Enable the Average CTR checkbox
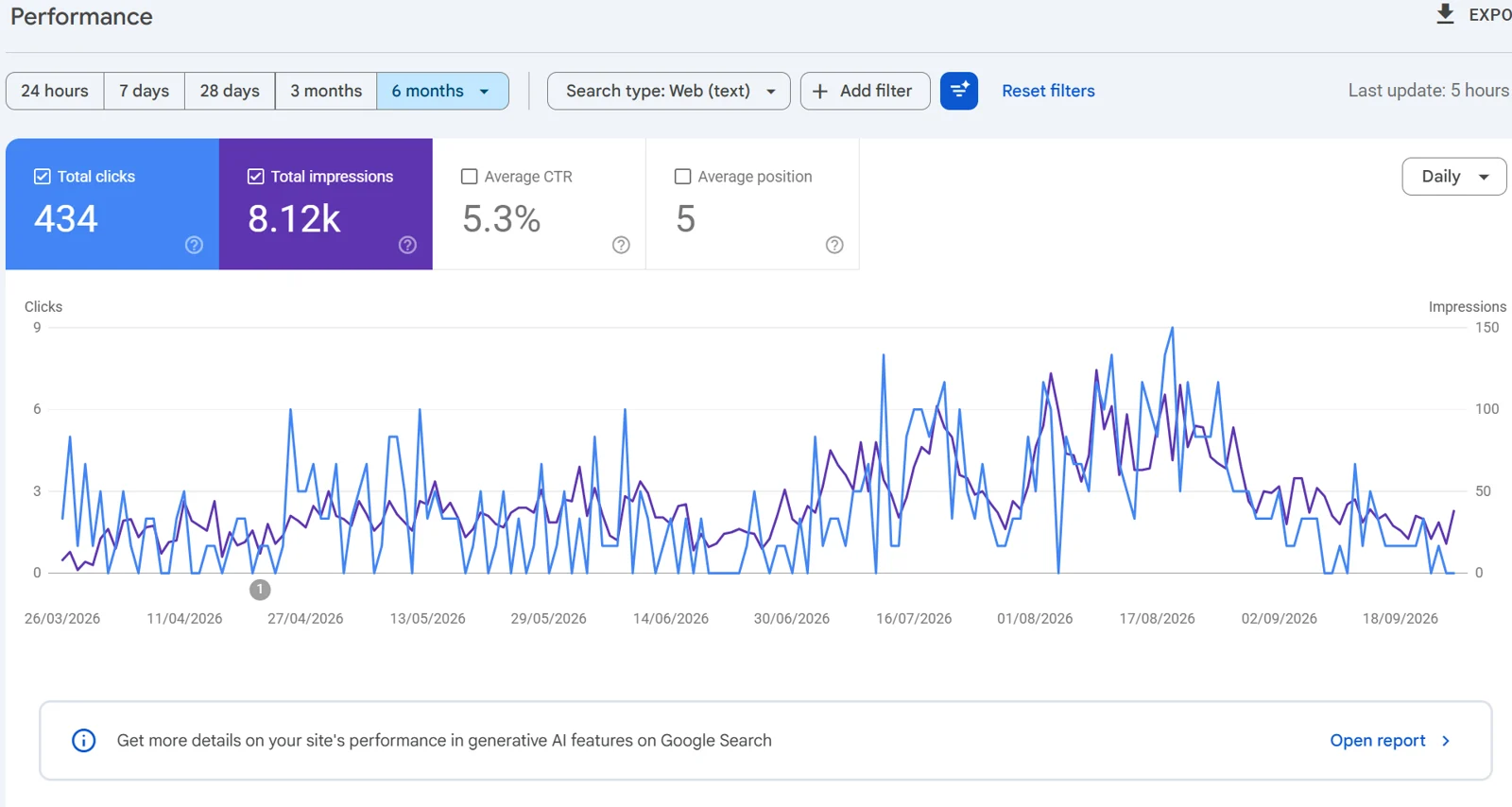1512x807 pixels. tap(470, 177)
